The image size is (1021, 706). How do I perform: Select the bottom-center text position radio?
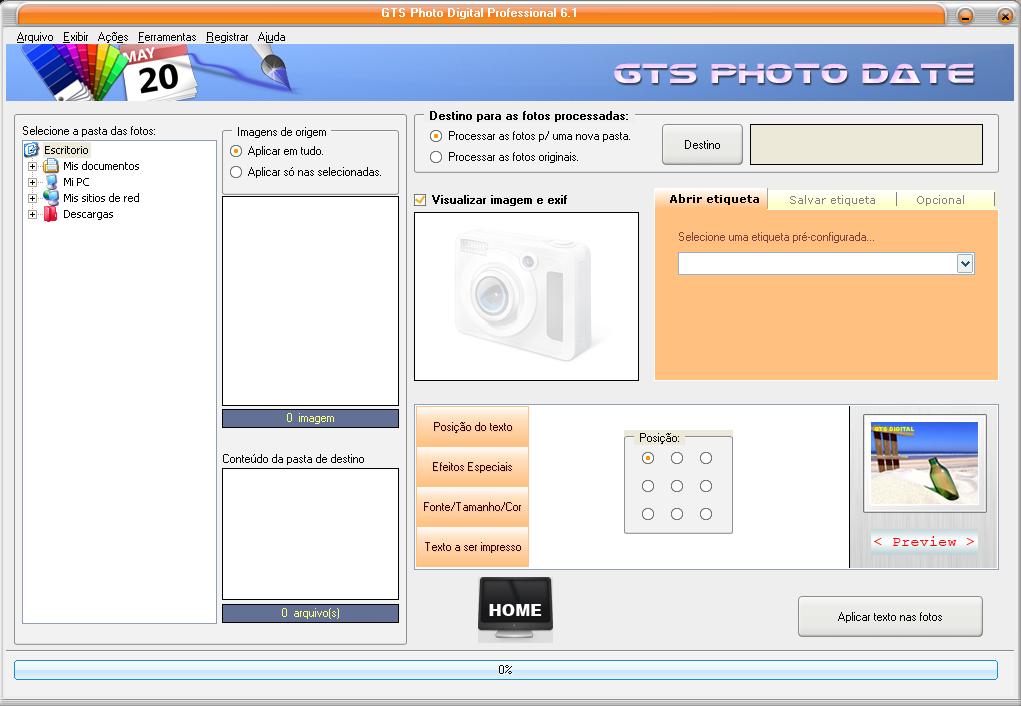coord(677,514)
